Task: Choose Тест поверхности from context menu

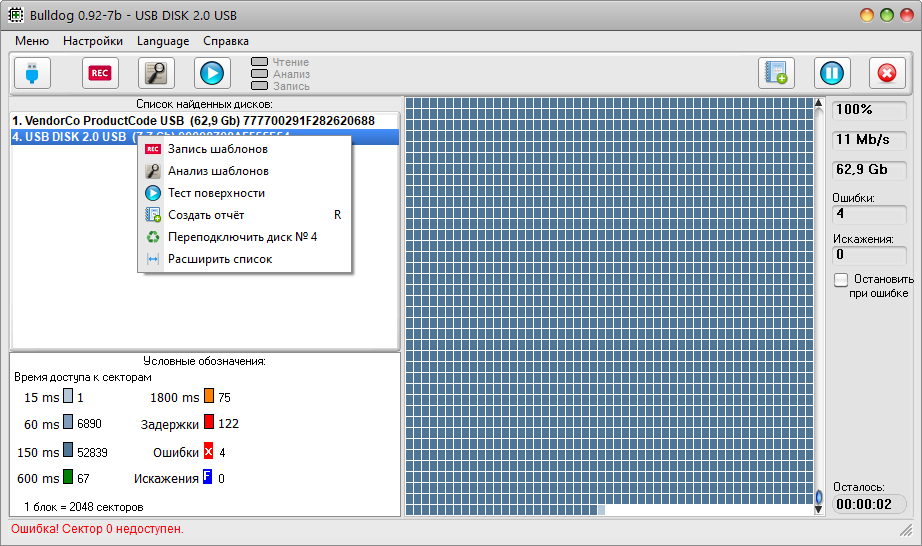Action: [245, 193]
